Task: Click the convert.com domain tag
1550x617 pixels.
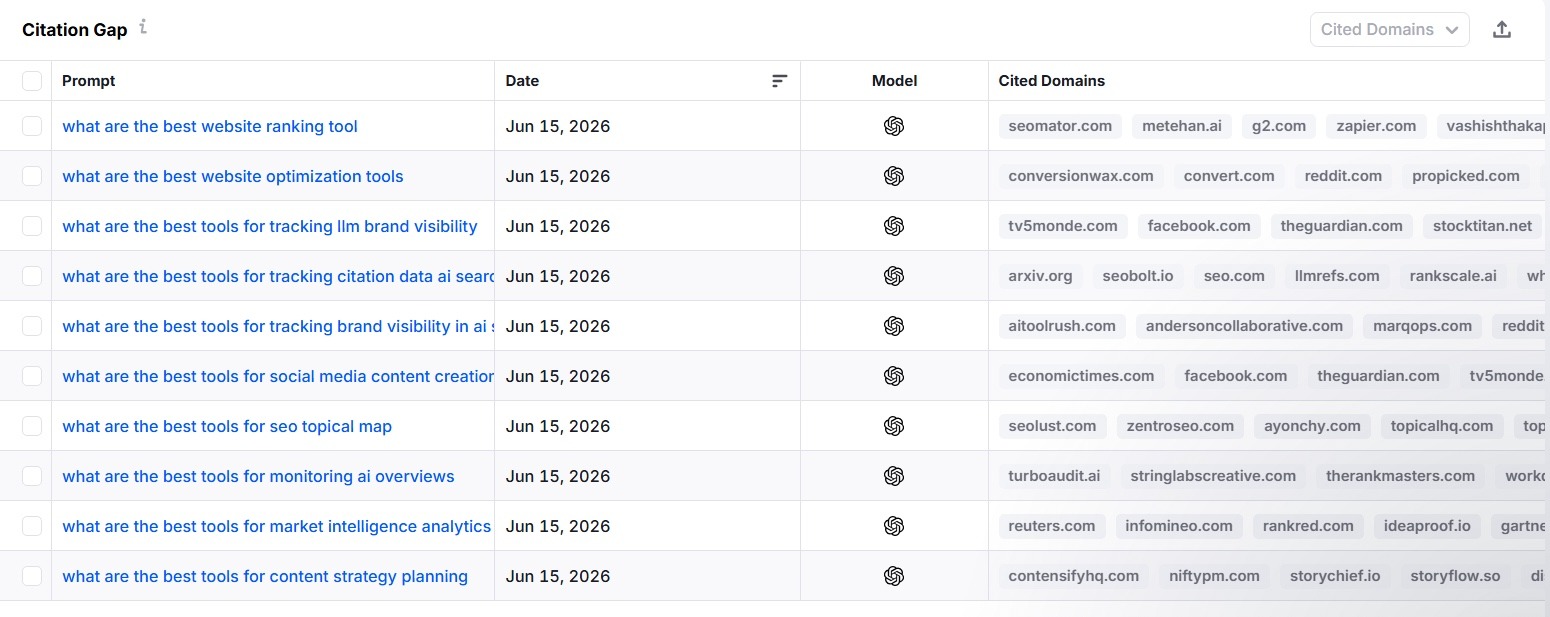Action: coord(1229,176)
